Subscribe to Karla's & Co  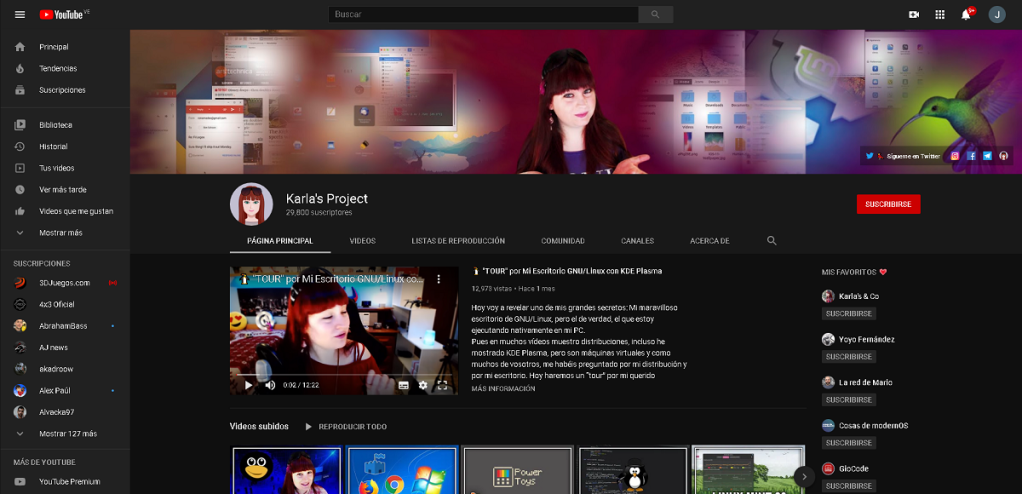(849, 313)
